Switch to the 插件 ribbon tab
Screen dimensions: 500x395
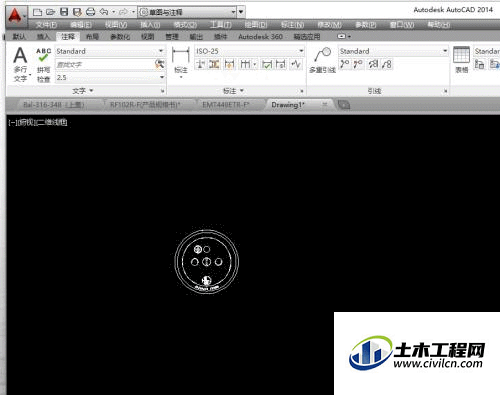point(220,37)
